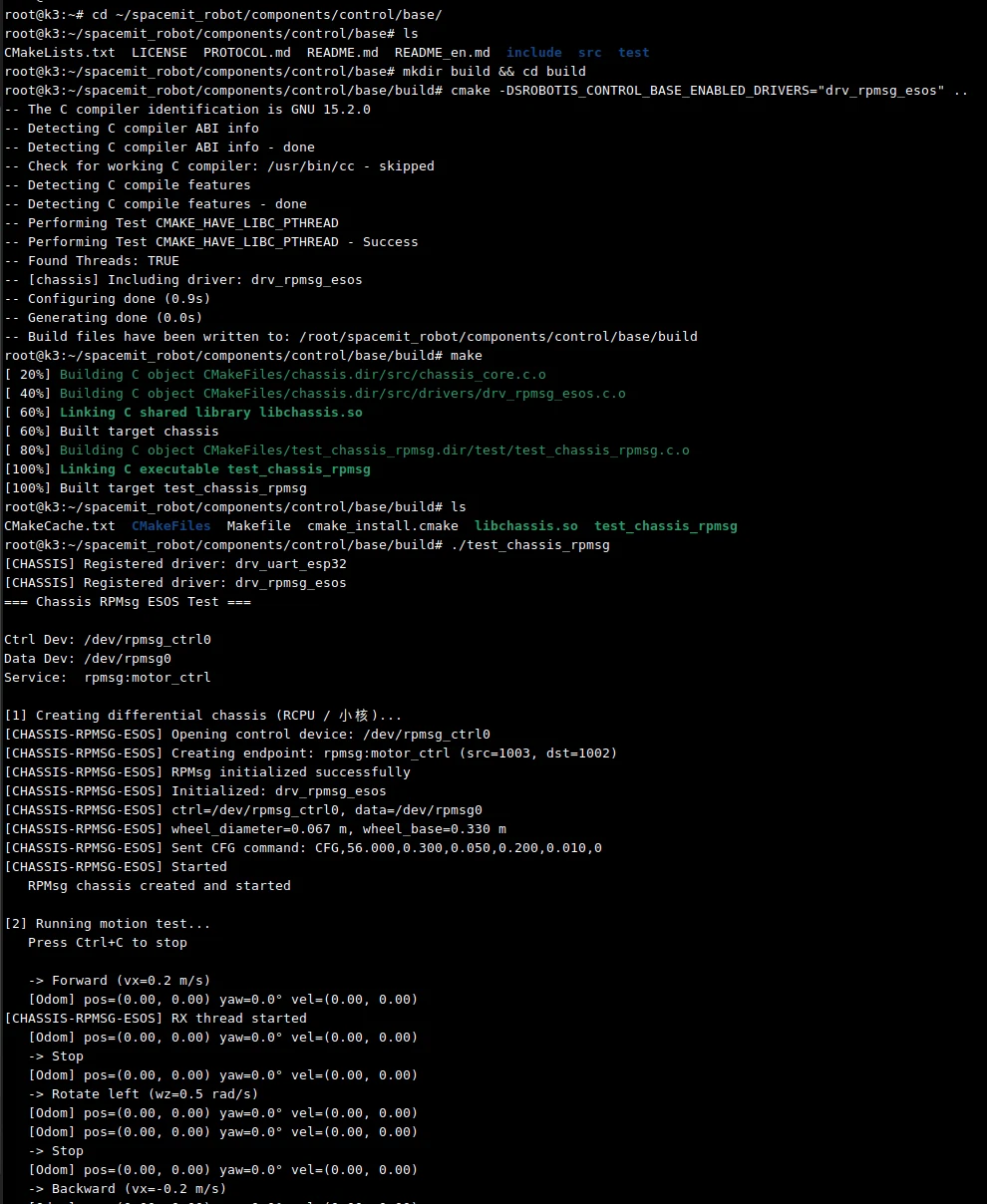Click the 'src' directory name
Screen dimensions: 987x1204
[x=589, y=52]
